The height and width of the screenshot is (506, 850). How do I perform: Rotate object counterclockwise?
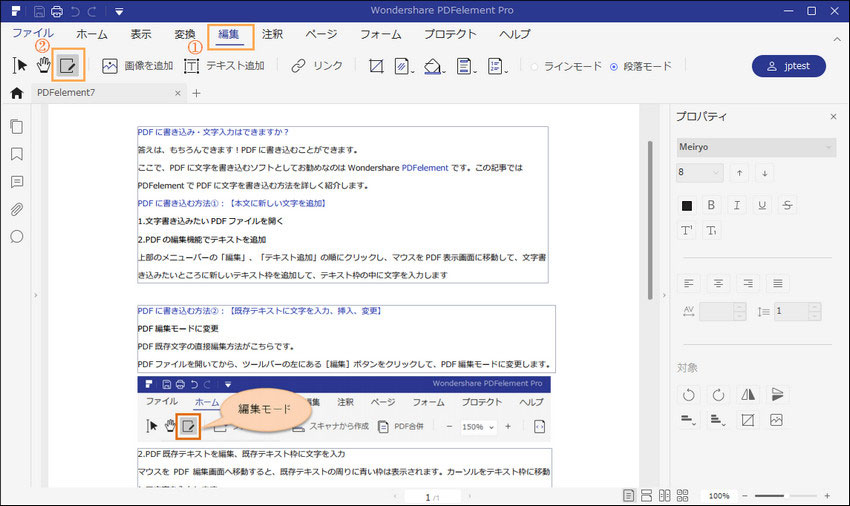point(688,395)
